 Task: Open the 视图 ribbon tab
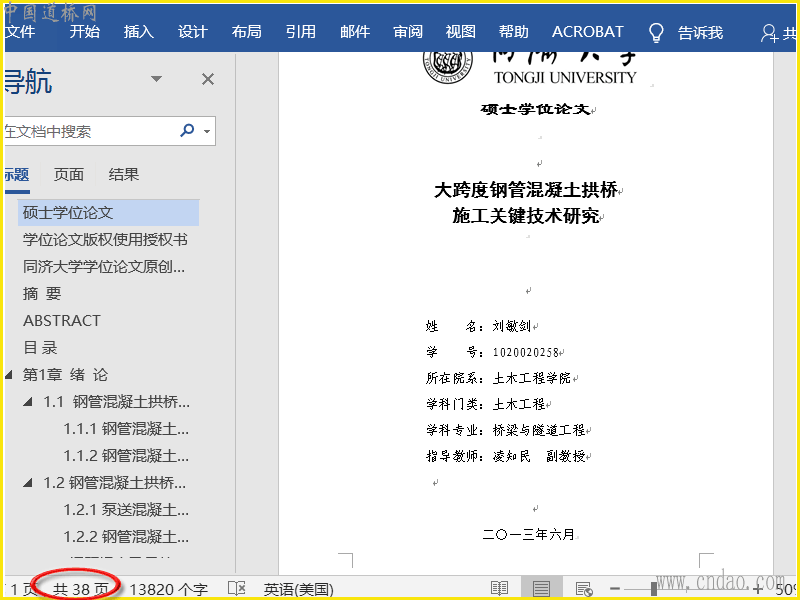460,32
